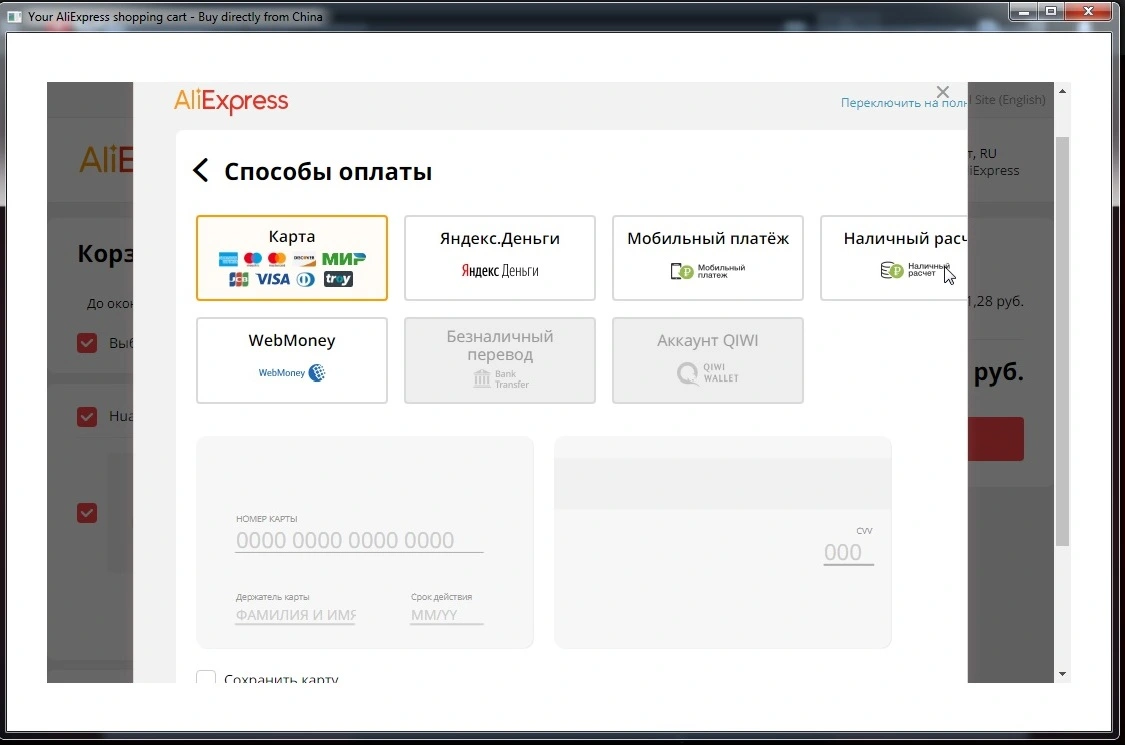Toggle the lowest red item checkbox in cart
Viewport: 1125px width, 745px height.
point(87,513)
